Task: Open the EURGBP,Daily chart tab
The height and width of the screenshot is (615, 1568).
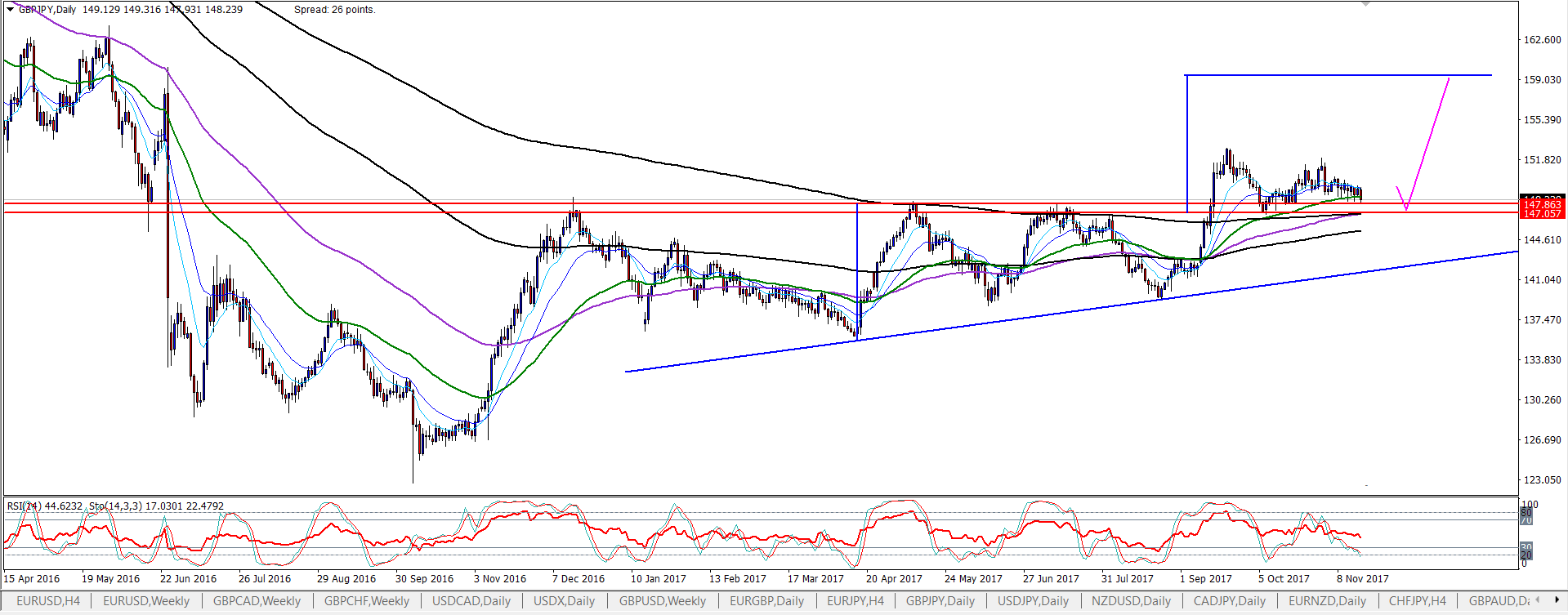Action: click(x=766, y=601)
